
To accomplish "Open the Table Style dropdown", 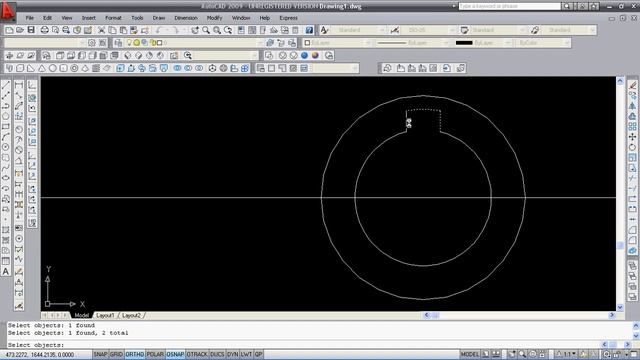I will 522,30.
